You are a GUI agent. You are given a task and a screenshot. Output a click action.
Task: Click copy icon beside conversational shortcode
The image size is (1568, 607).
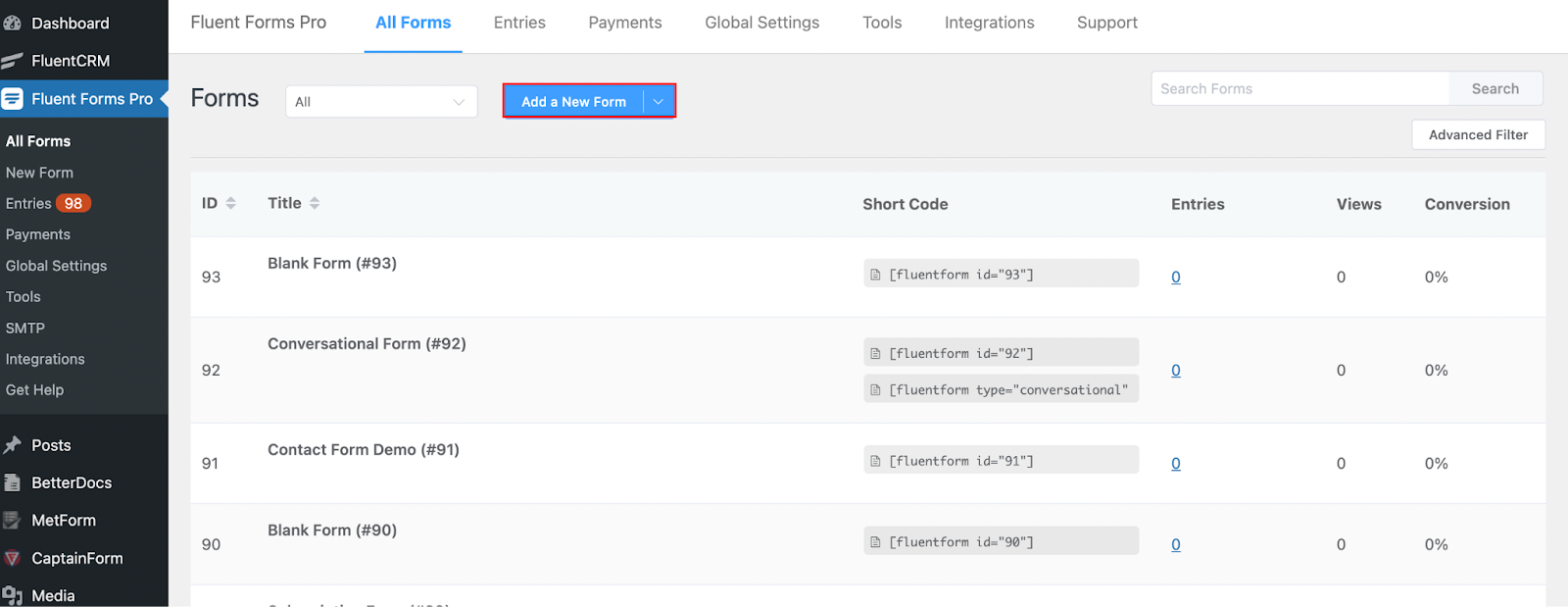875,390
